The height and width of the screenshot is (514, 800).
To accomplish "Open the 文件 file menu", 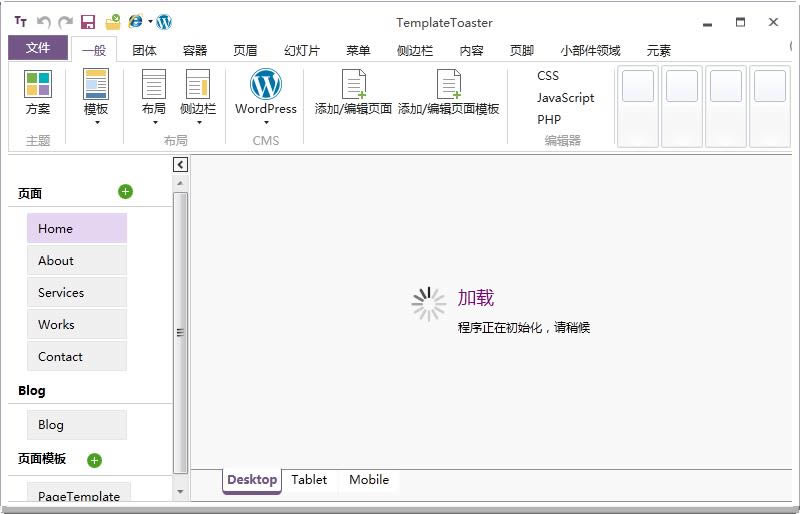I will click(38, 48).
